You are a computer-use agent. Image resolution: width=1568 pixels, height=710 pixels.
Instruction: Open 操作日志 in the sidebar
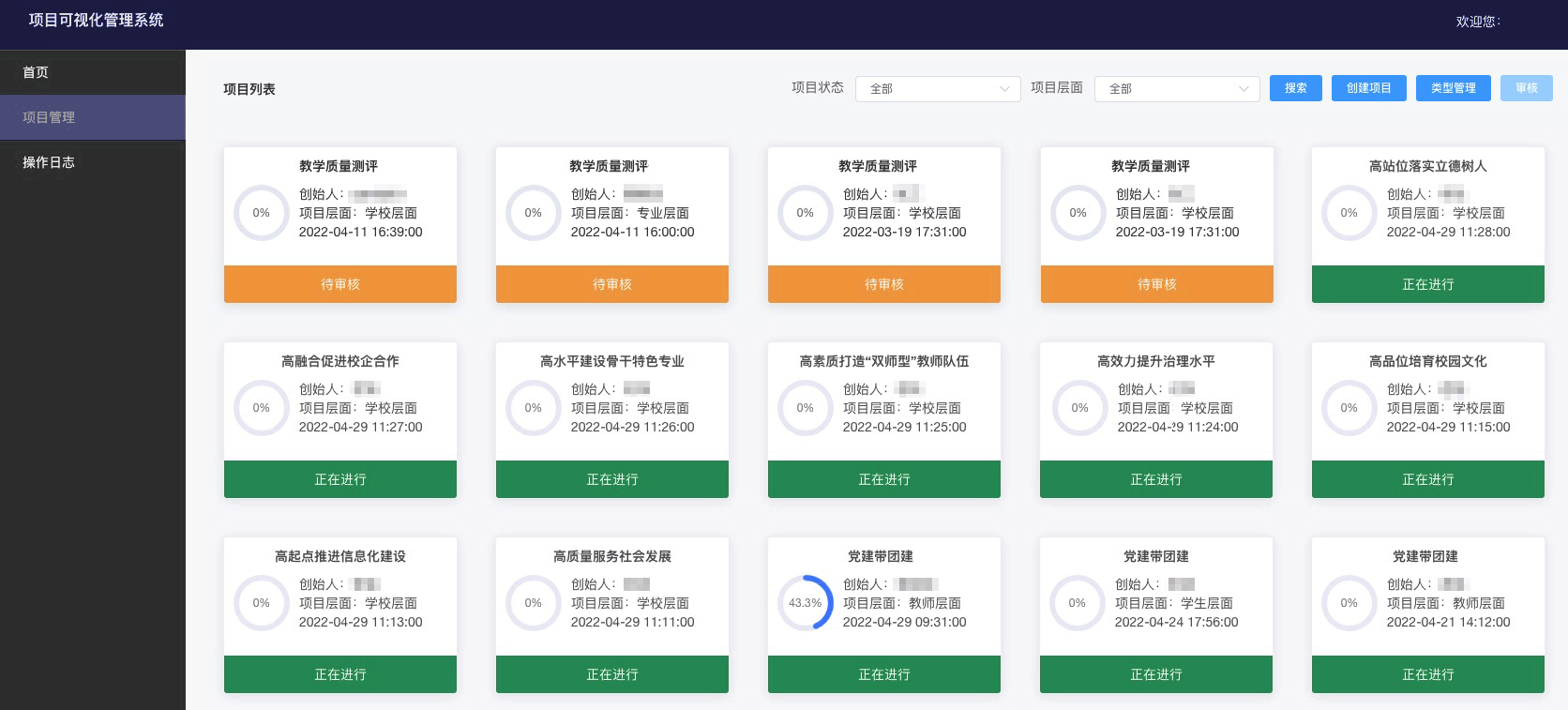49,162
